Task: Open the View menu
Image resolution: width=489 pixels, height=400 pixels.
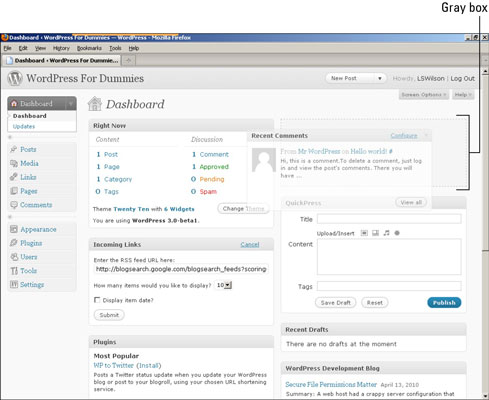Action: tap(40, 48)
